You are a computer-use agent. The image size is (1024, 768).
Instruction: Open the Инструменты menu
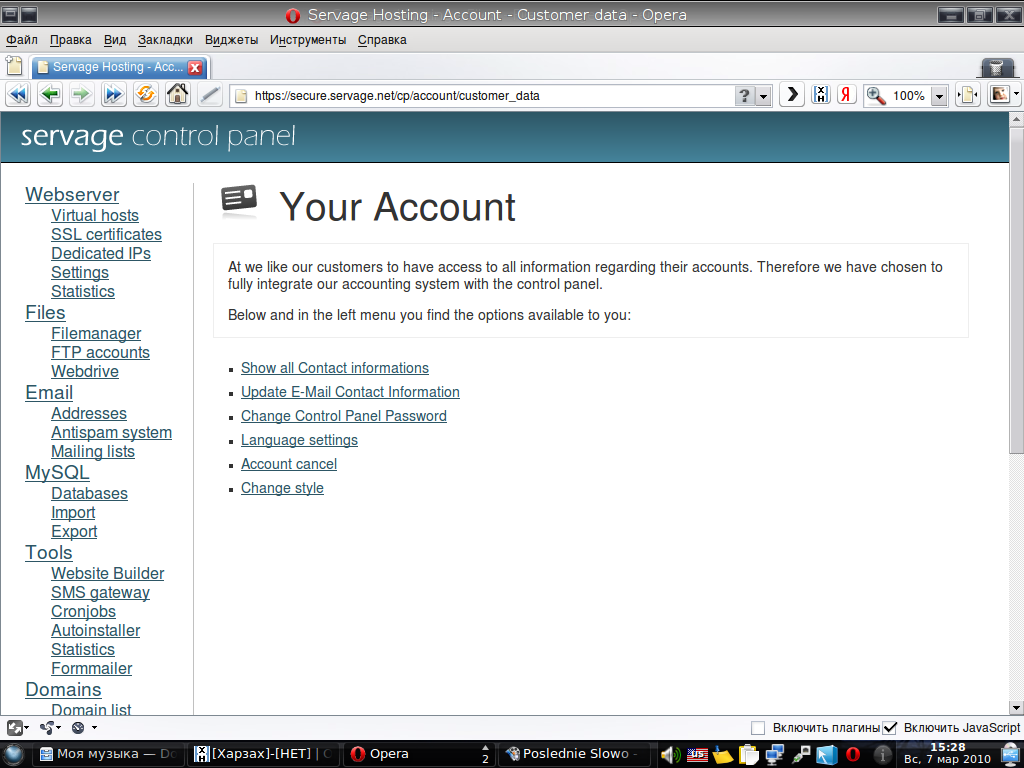[308, 40]
